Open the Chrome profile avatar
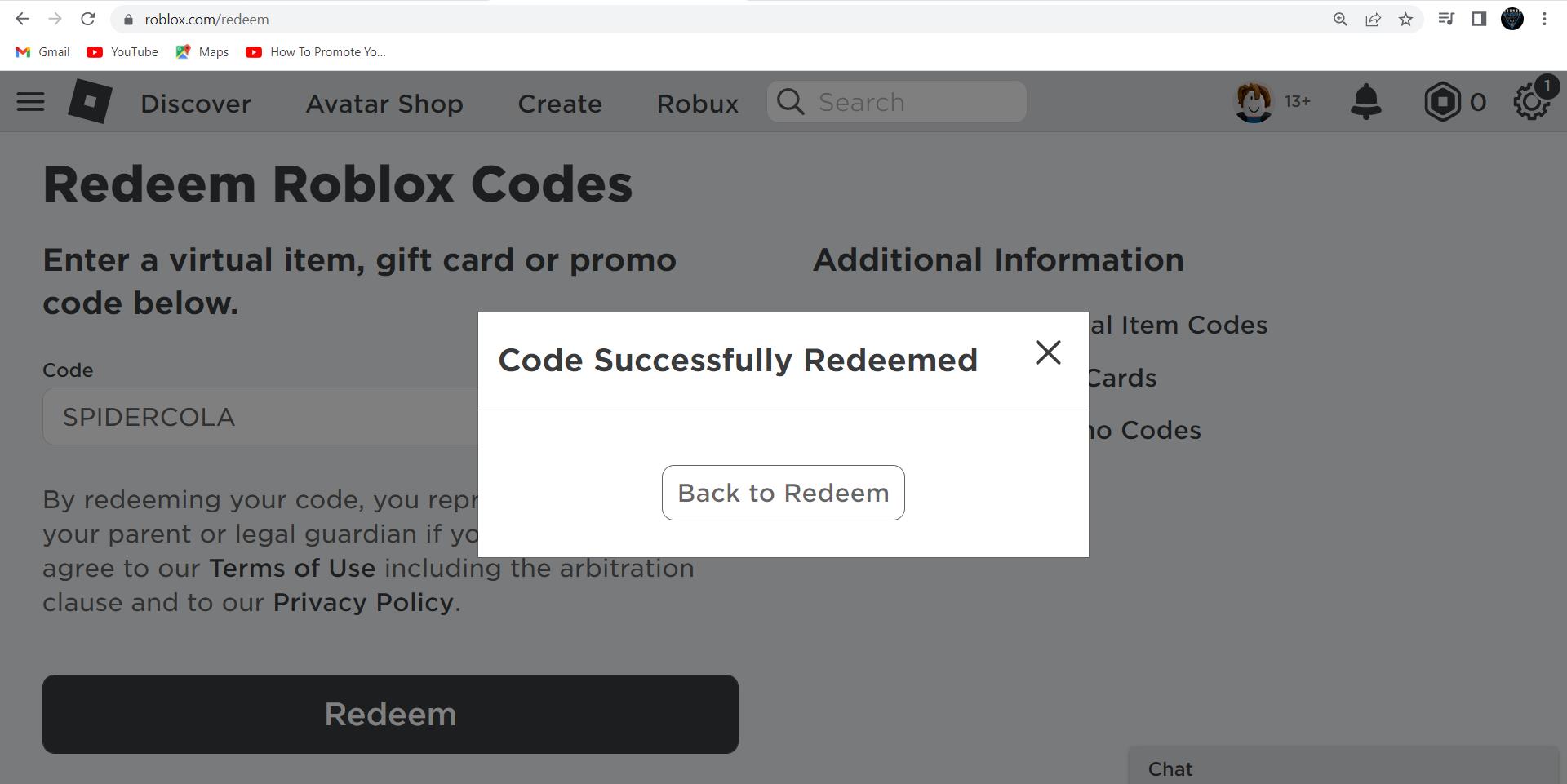 click(x=1512, y=19)
